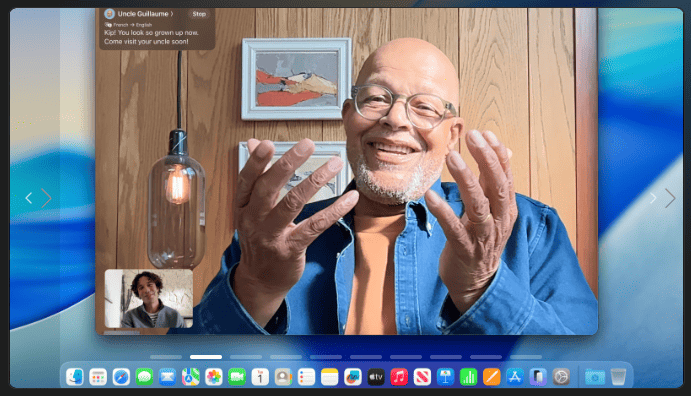This screenshot has height=396, width=691.
Task: Open iPhone Mirroring from the Dock
Action: 538,377
